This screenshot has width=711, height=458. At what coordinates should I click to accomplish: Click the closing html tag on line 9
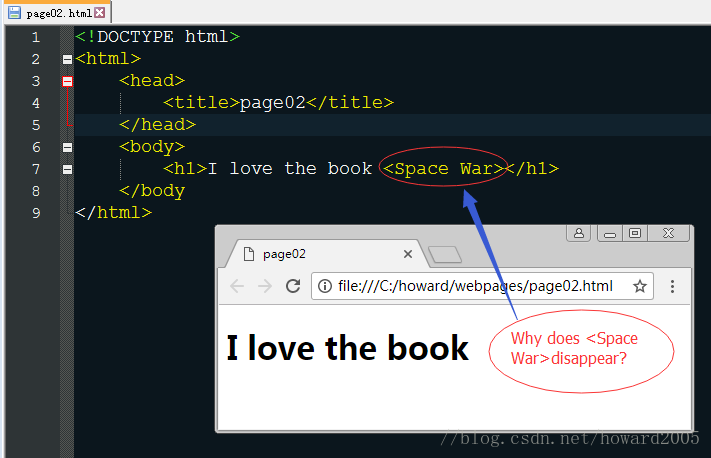[x=113, y=213]
